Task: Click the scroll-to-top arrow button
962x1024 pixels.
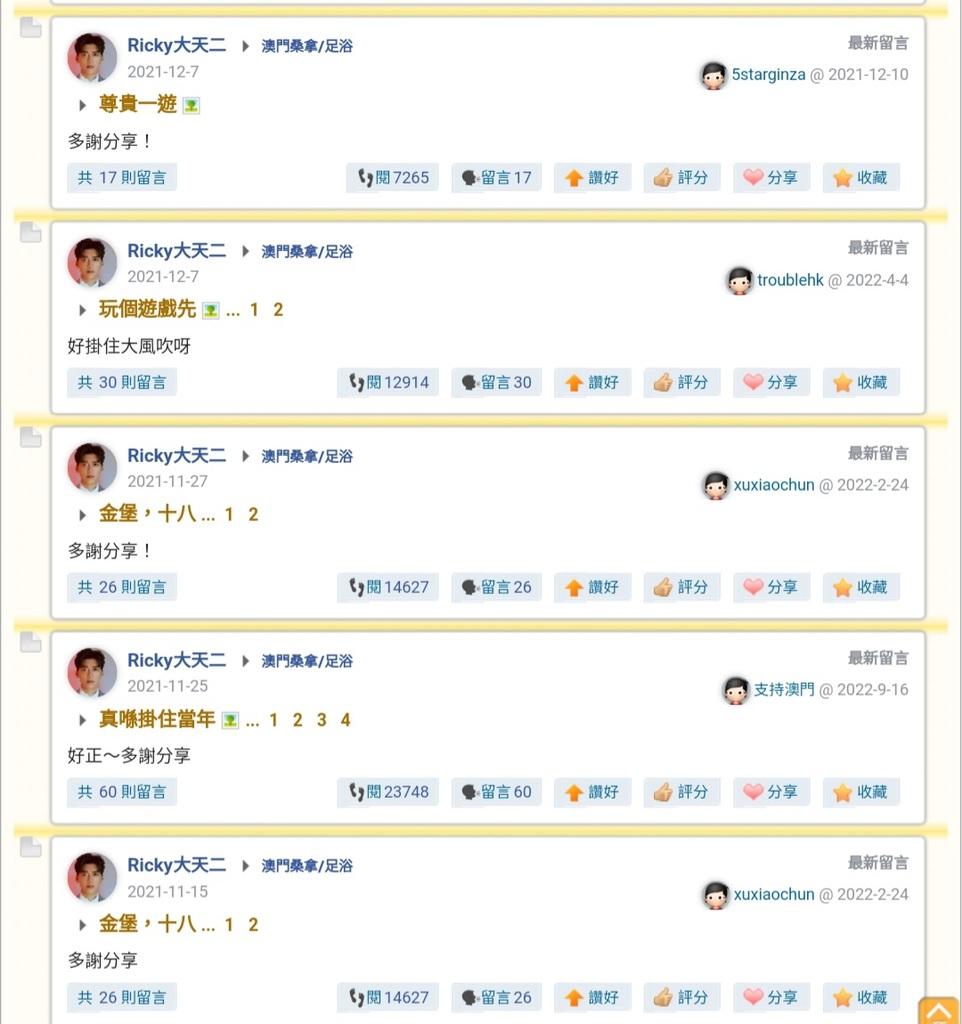Action: pos(938,1010)
